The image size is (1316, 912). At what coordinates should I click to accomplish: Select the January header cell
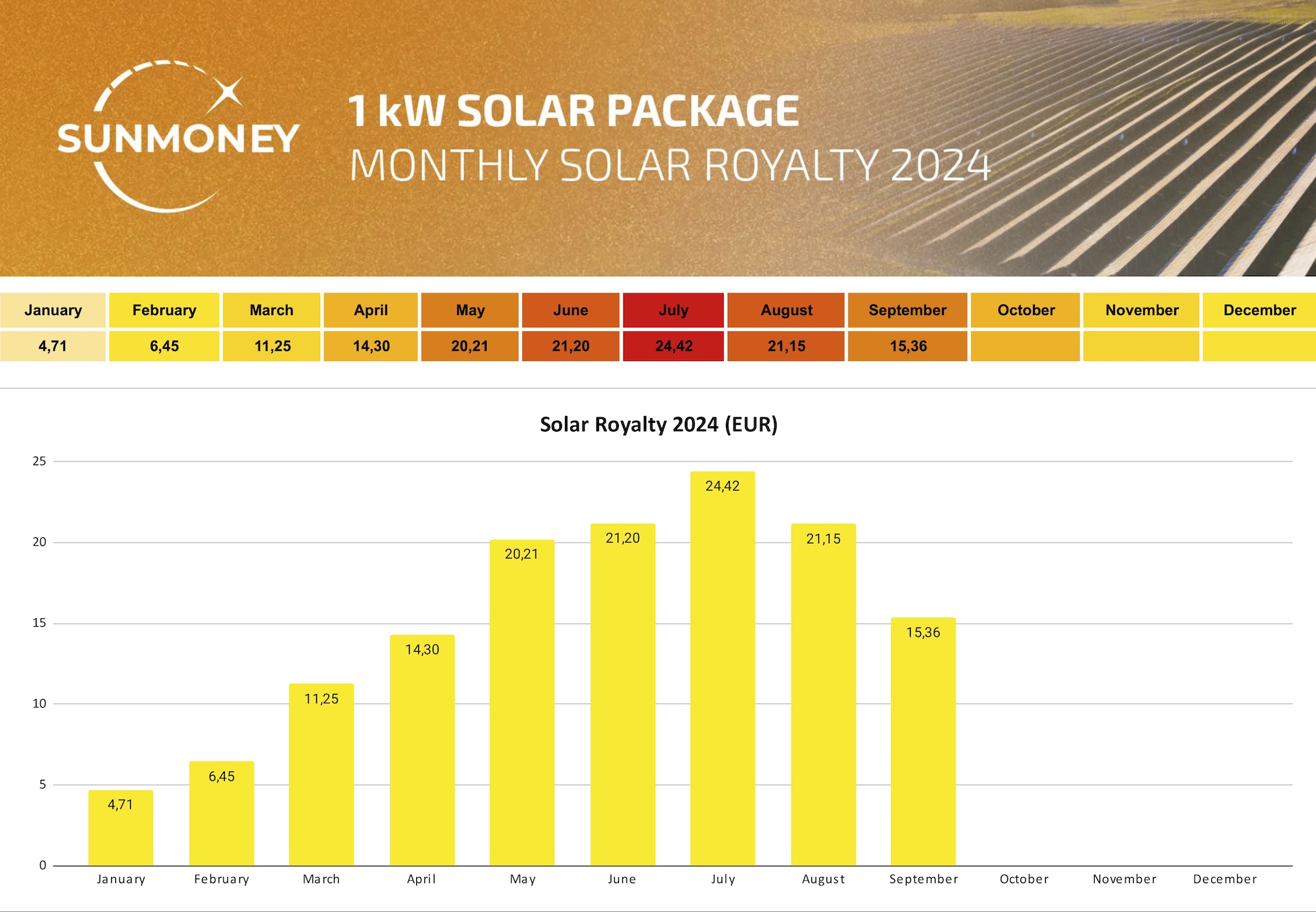point(53,310)
